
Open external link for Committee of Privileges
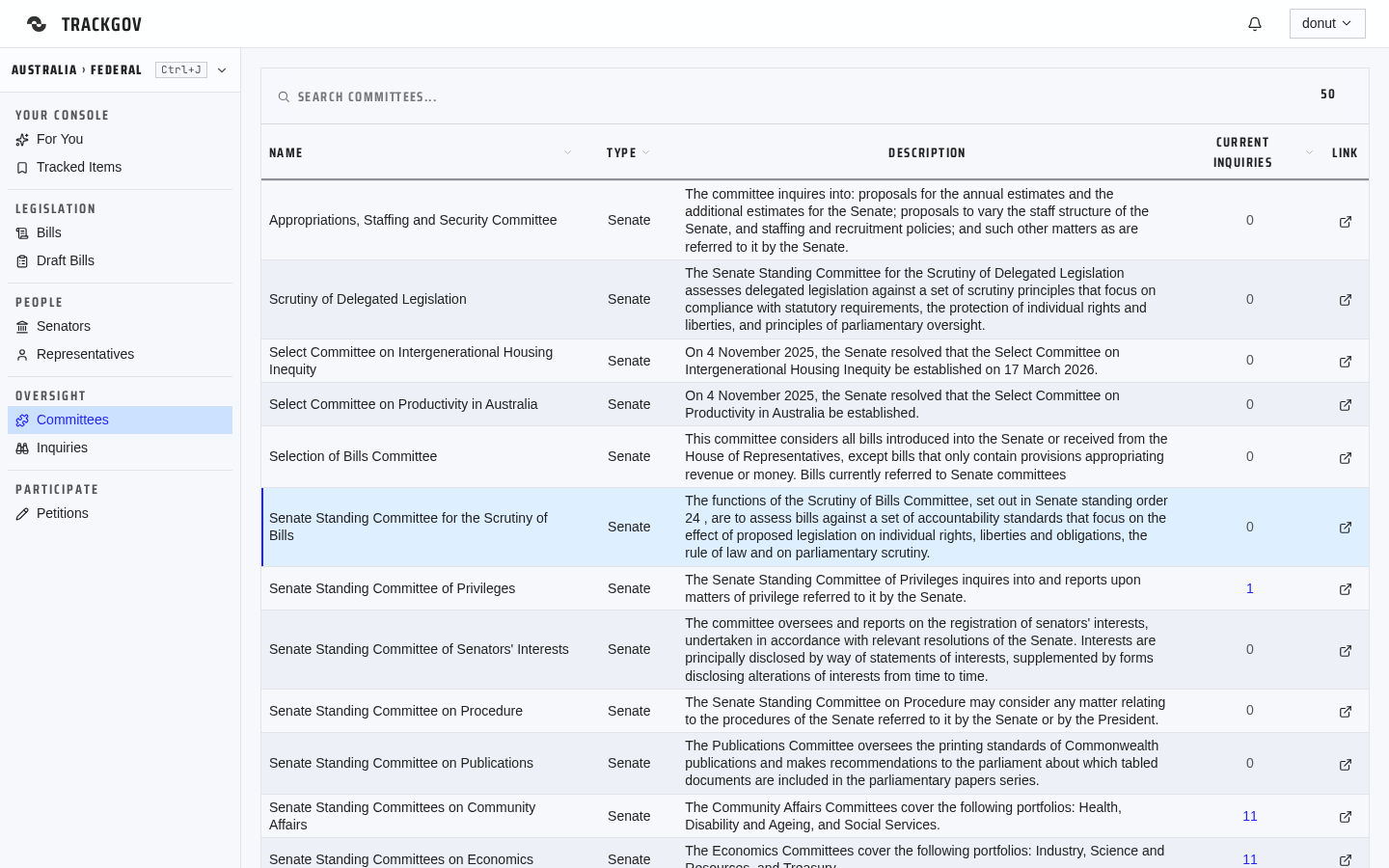1346,589
